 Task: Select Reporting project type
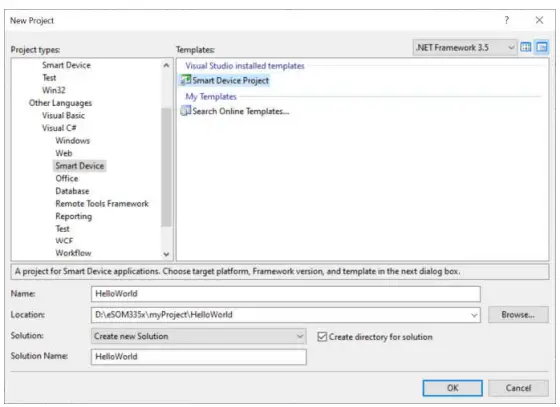click(x=74, y=216)
